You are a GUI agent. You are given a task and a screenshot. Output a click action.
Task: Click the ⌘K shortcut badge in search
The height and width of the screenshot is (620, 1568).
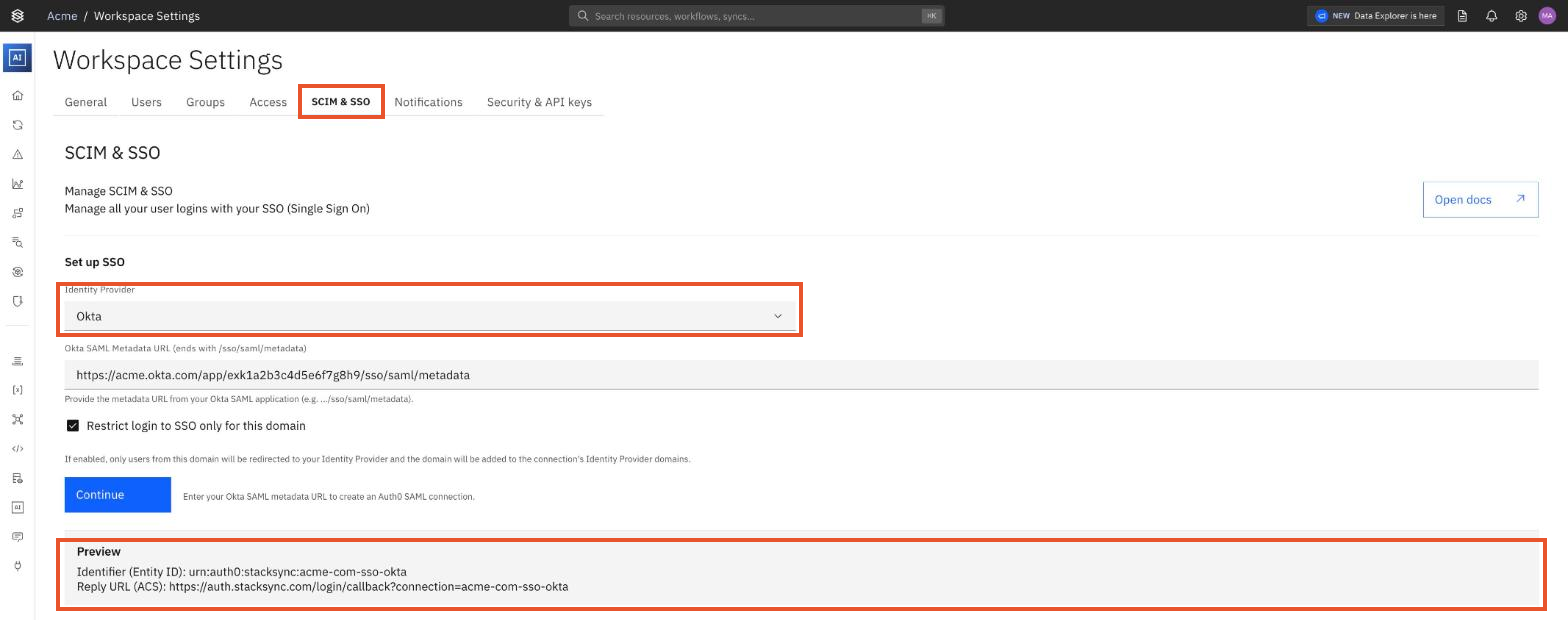click(x=932, y=16)
